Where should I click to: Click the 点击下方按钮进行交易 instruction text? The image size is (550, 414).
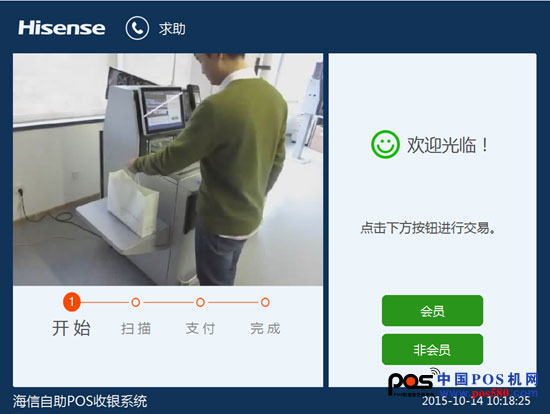click(428, 228)
